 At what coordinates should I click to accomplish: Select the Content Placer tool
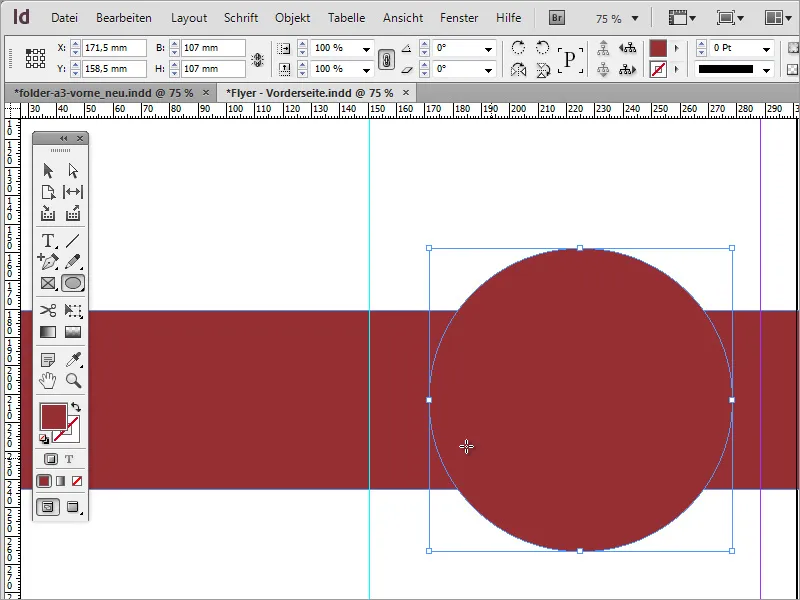73,213
